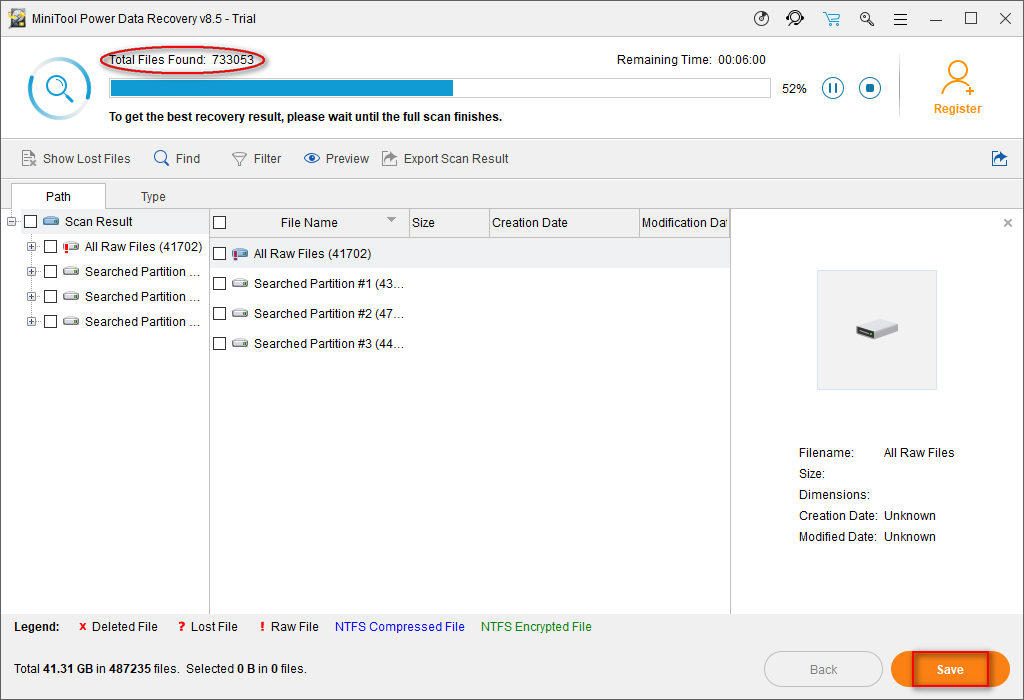
Task: Open the shopping cart purchase icon
Action: point(831,18)
